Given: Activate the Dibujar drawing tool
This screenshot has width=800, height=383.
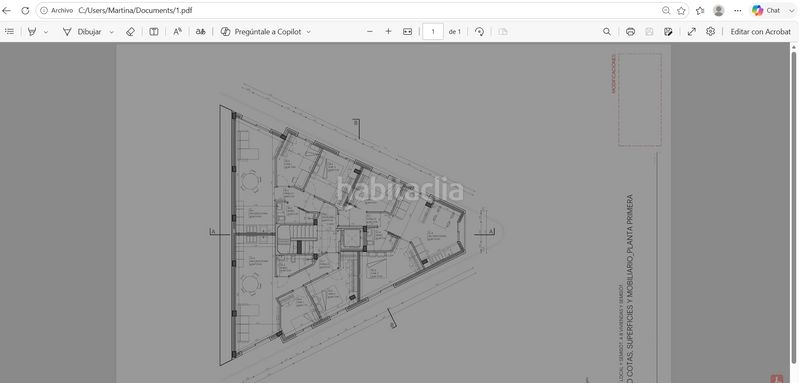Looking at the screenshot, I should tap(82, 32).
